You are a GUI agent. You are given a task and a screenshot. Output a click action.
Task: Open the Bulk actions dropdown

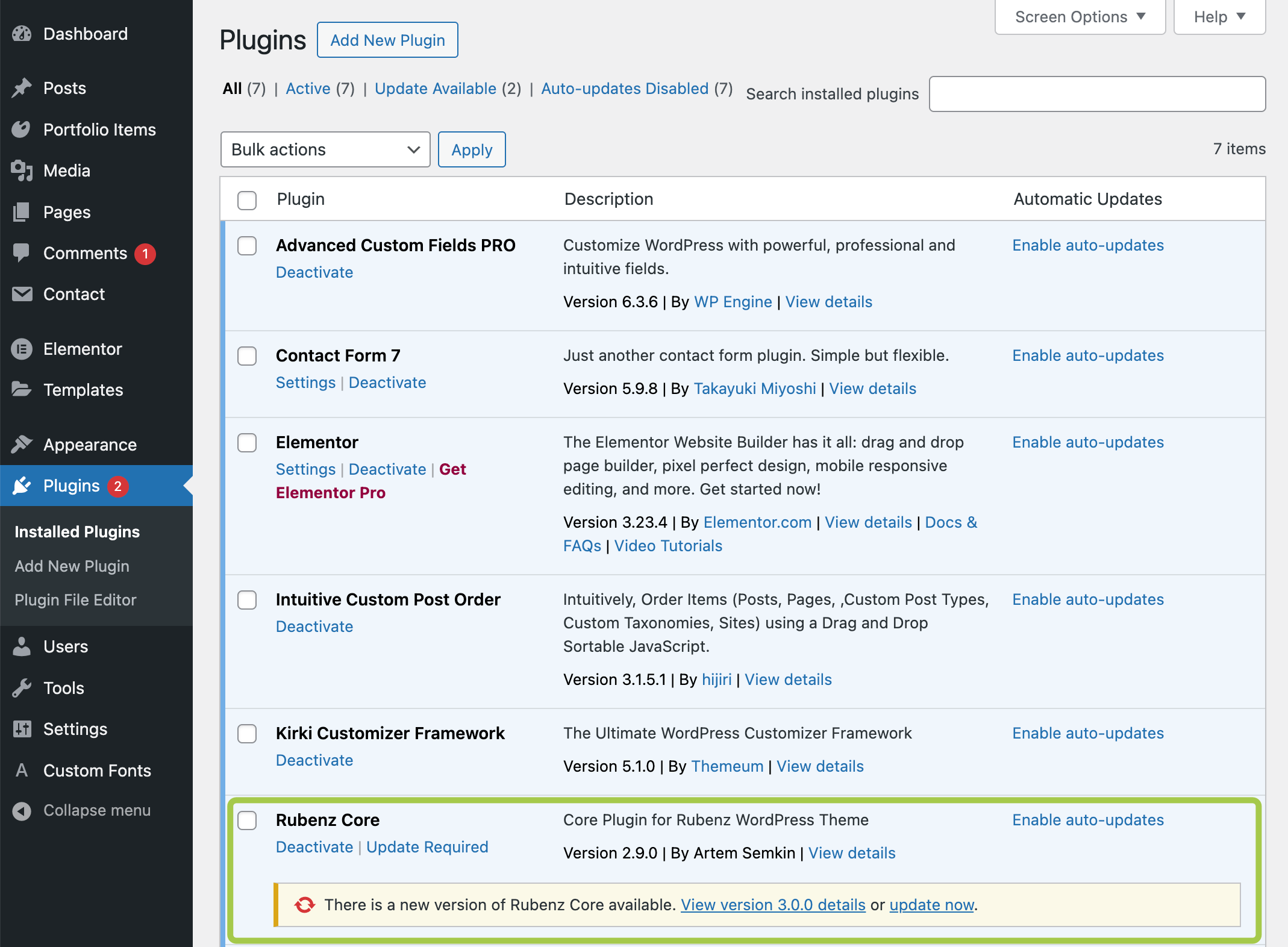tap(325, 149)
